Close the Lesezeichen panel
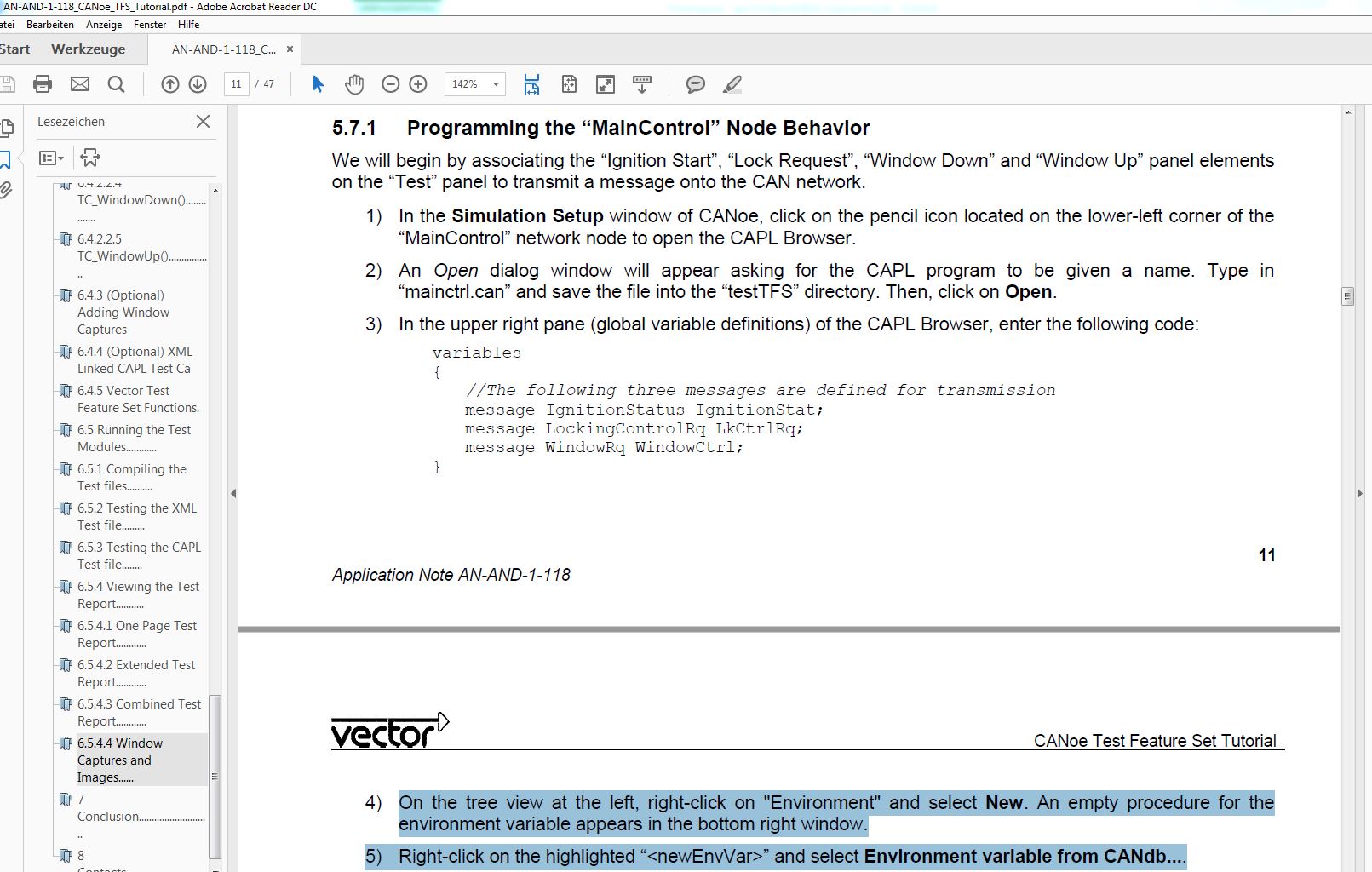The width and height of the screenshot is (1372, 872). pos(203,122)
